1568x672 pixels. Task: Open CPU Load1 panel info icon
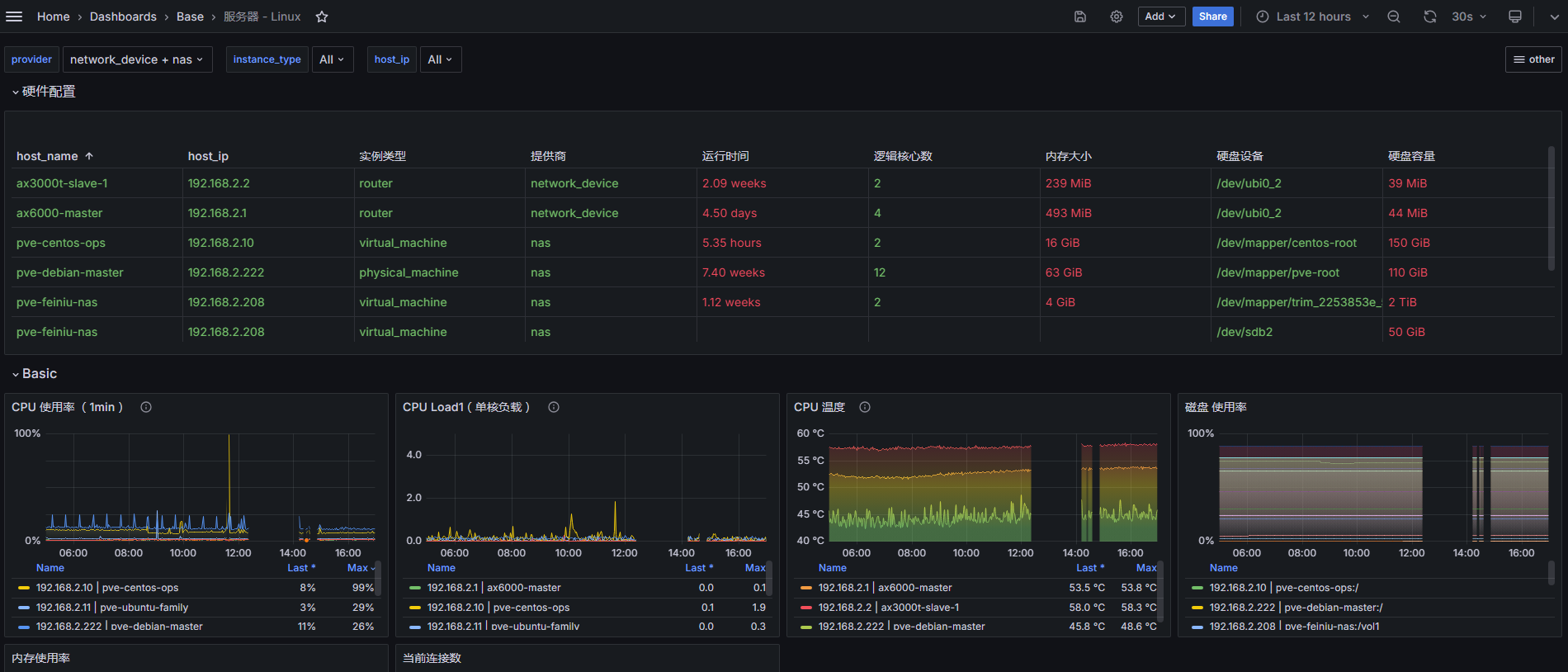(x=554, y=407)
